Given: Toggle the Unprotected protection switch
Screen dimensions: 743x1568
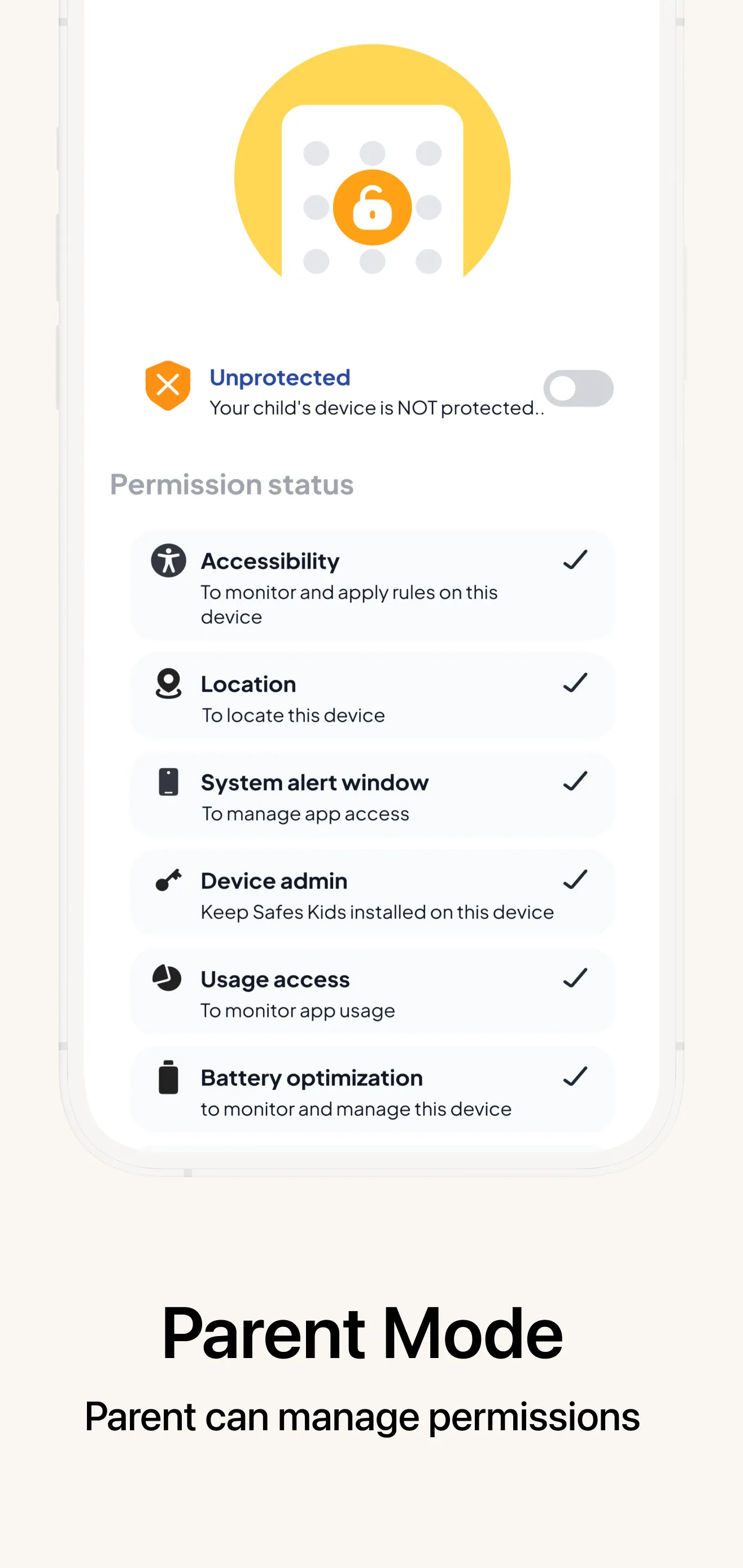Looking at the screenshot, I should (x=578, y=388).
